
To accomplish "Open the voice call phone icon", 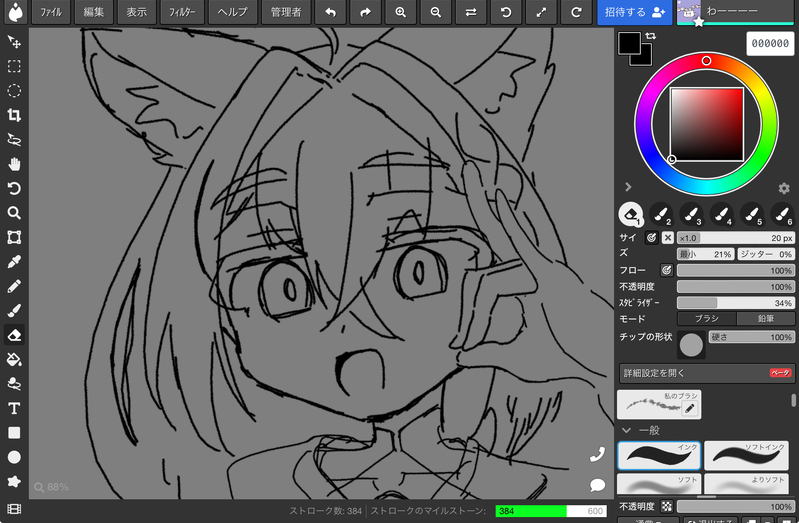I will tap(597, 454).
